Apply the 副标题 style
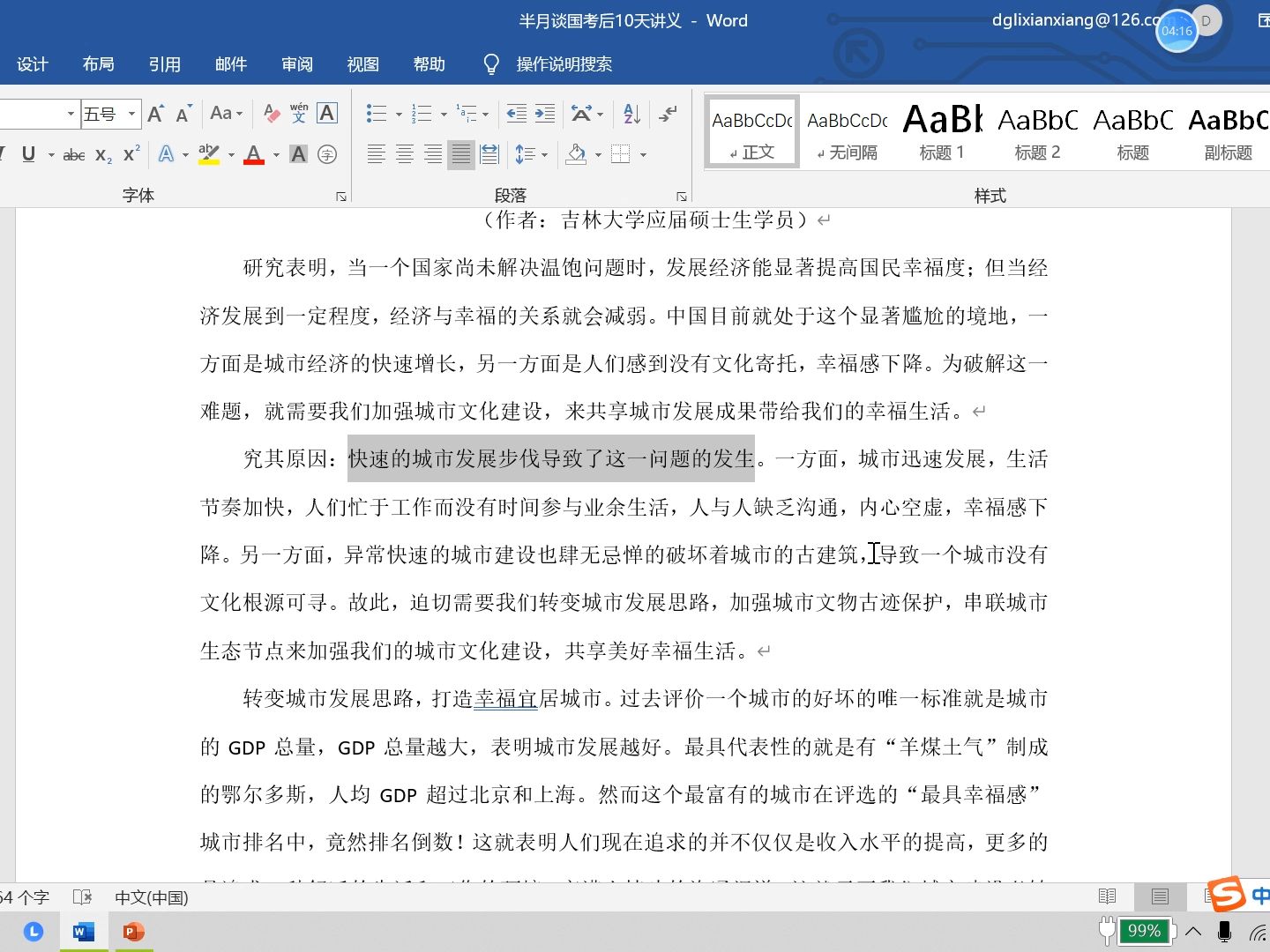The image size is (1270, 952). 1229,132
